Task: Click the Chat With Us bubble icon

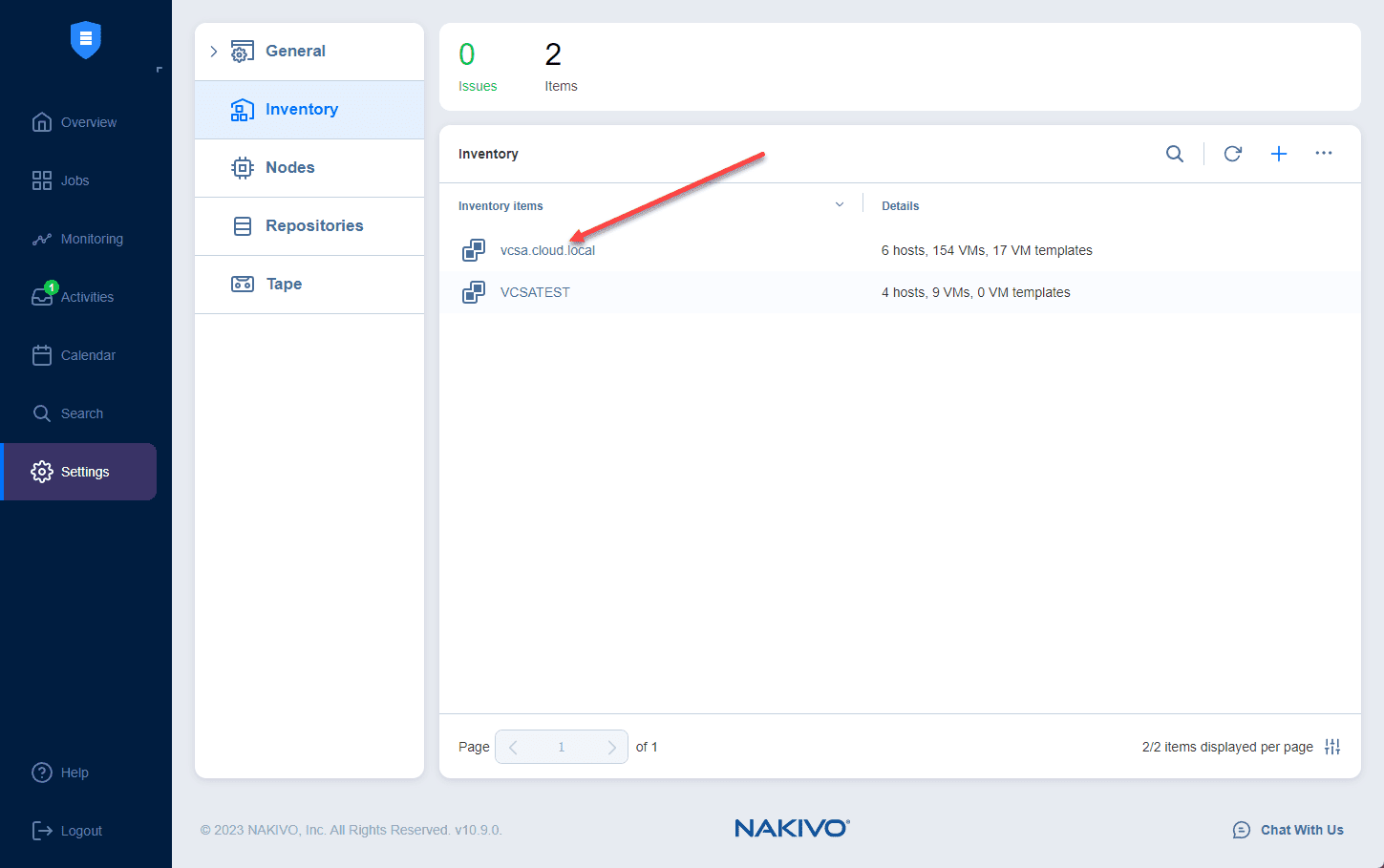Action: [x=1242, y=830]
